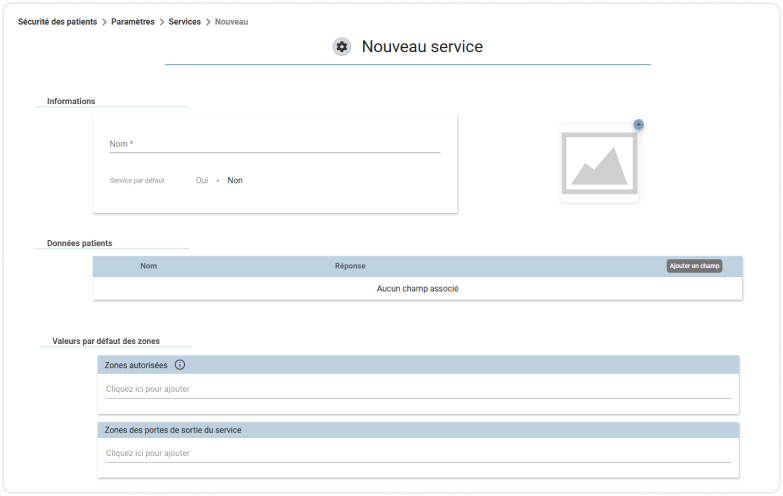The image size is (783, 496).
Task: Navigate to the Services breadcrumb
Action: pyautogui.click(x=184, y=21)
